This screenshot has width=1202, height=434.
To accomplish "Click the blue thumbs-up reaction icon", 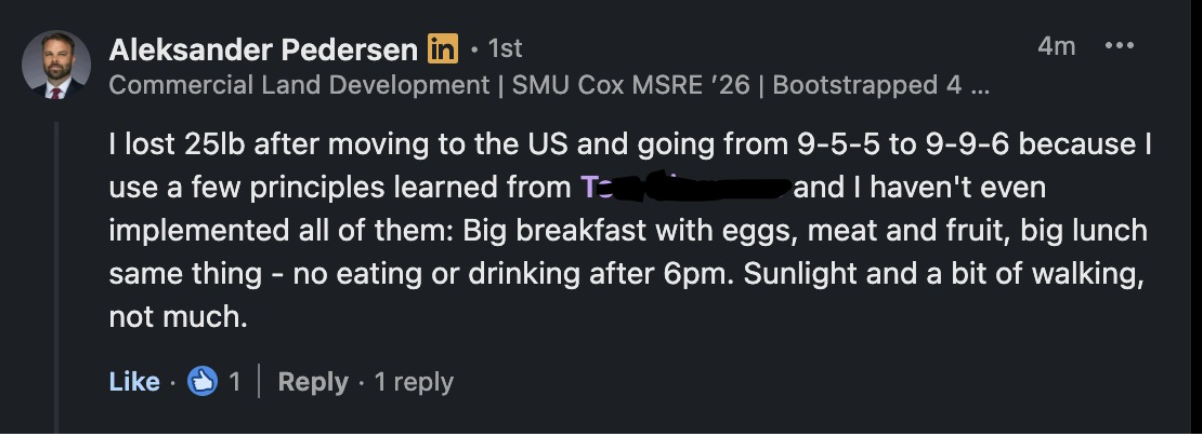I will 203,381.
